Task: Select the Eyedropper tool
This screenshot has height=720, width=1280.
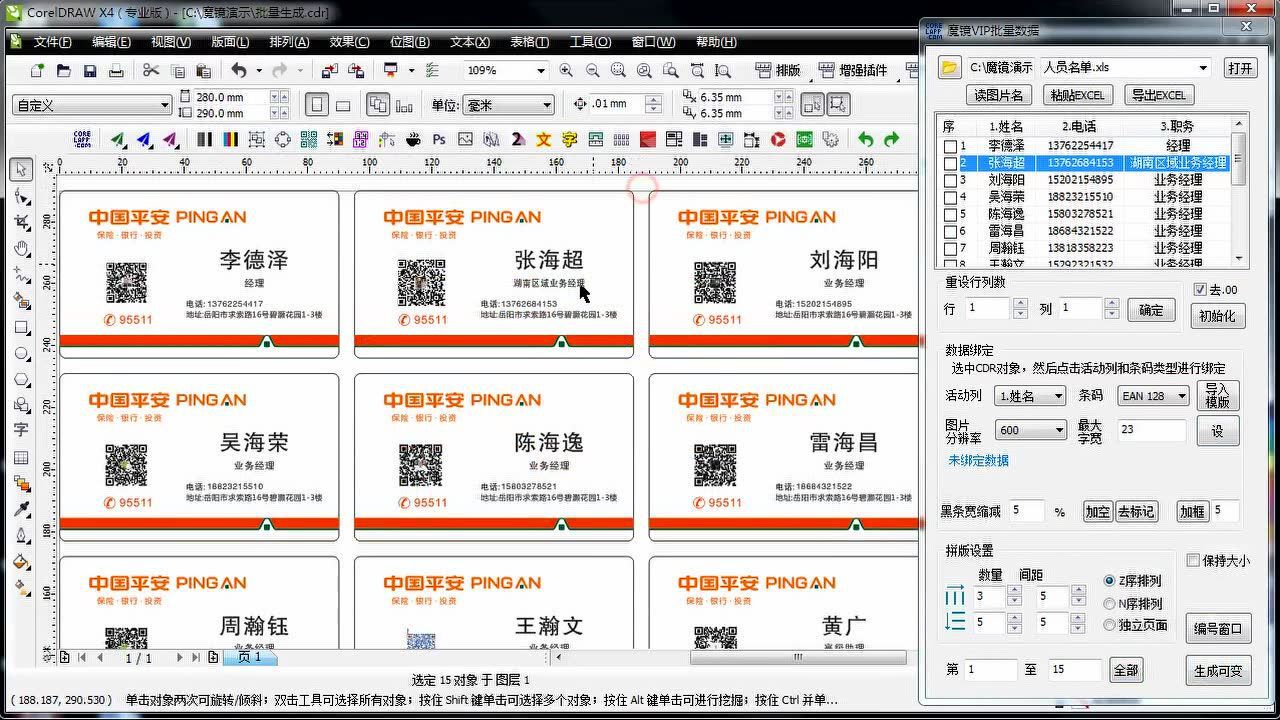Action: click(x=21, y=509)
